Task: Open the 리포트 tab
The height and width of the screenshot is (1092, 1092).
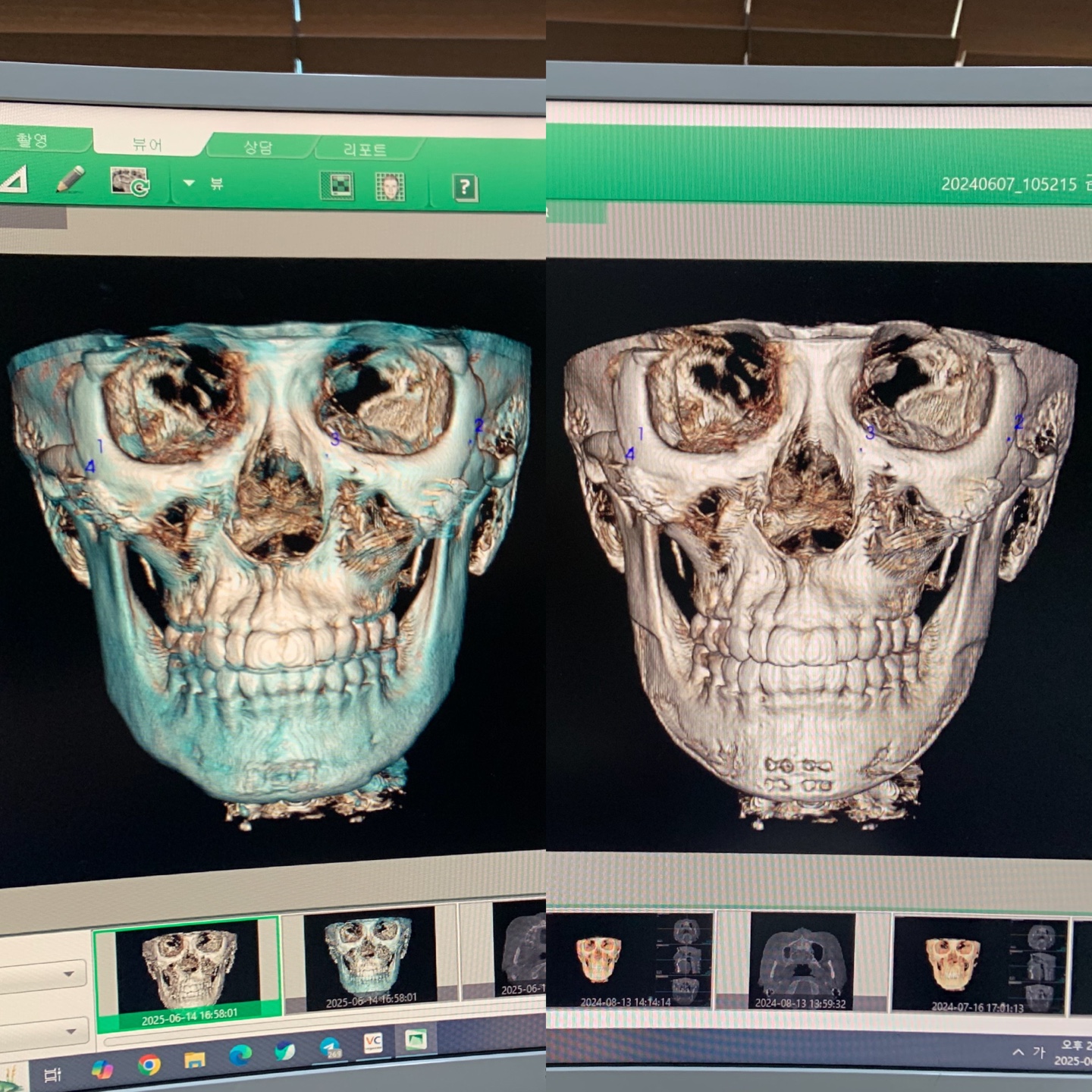Action: coord(365,149)
